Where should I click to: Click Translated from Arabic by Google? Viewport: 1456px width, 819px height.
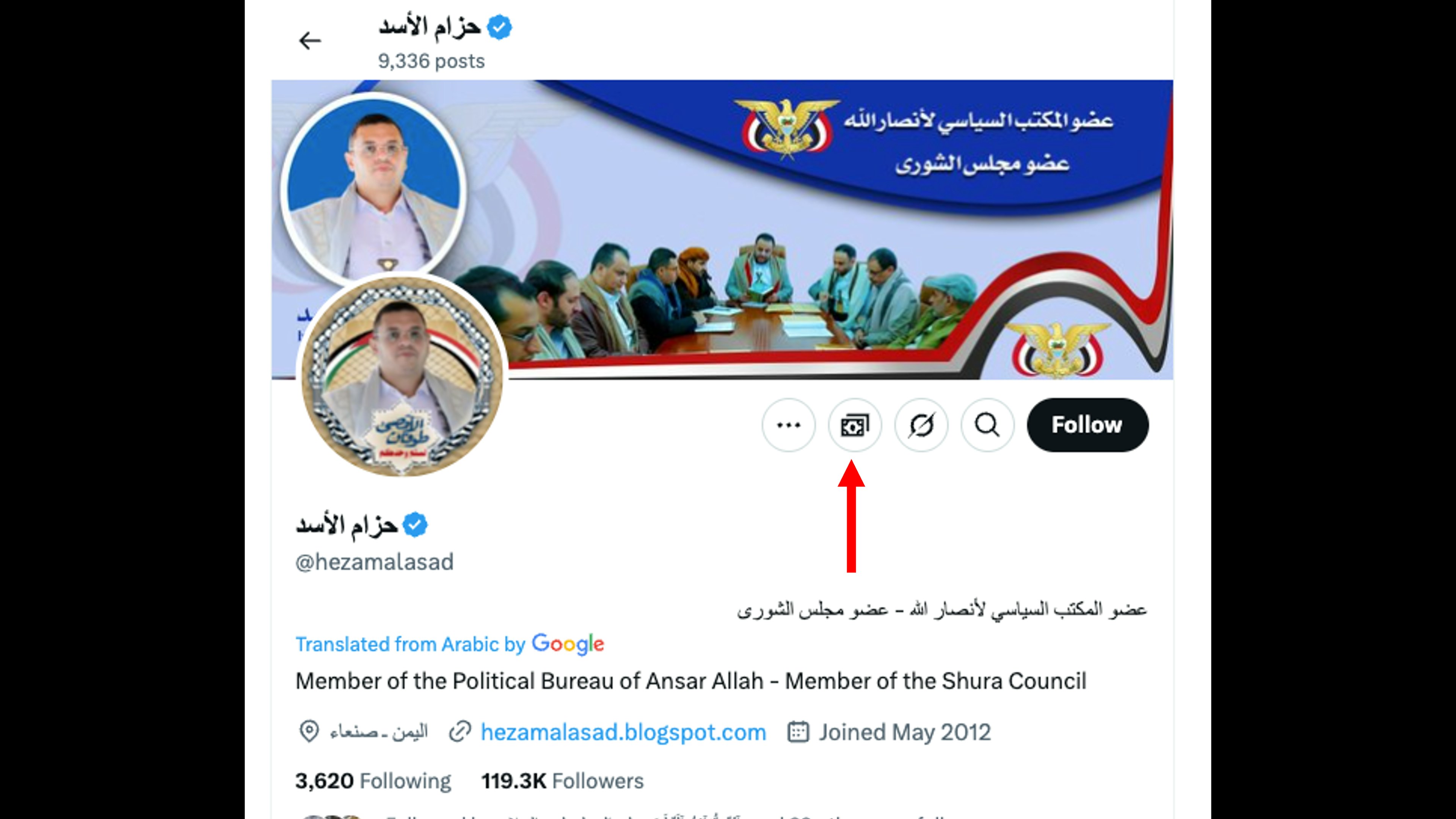click(x=450, y=644)
